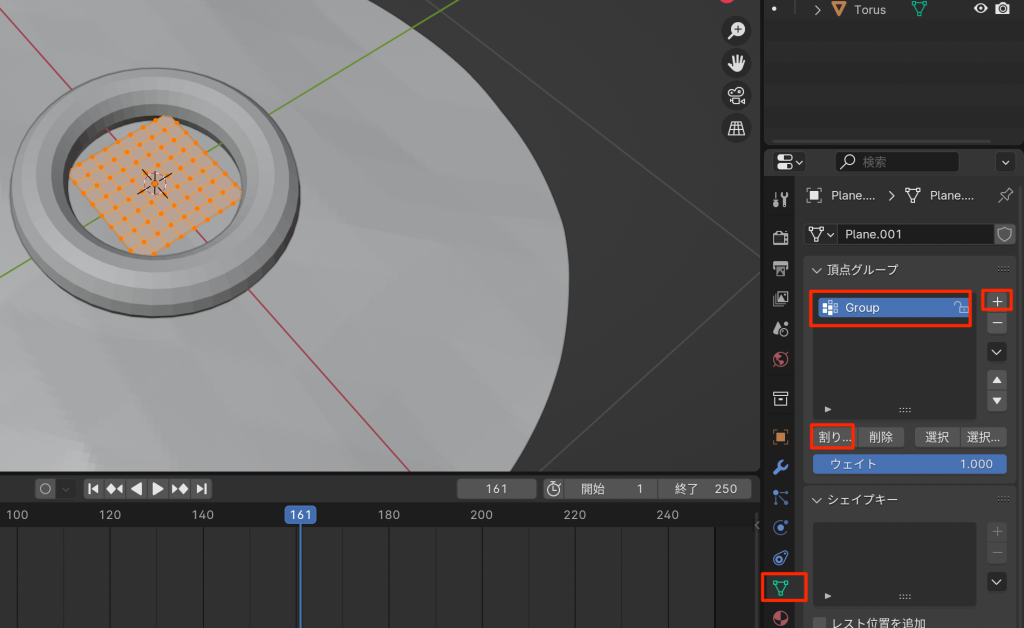Click the ウェイト weight slider
The image size is (1024, 628).
[x=909, y=464]
